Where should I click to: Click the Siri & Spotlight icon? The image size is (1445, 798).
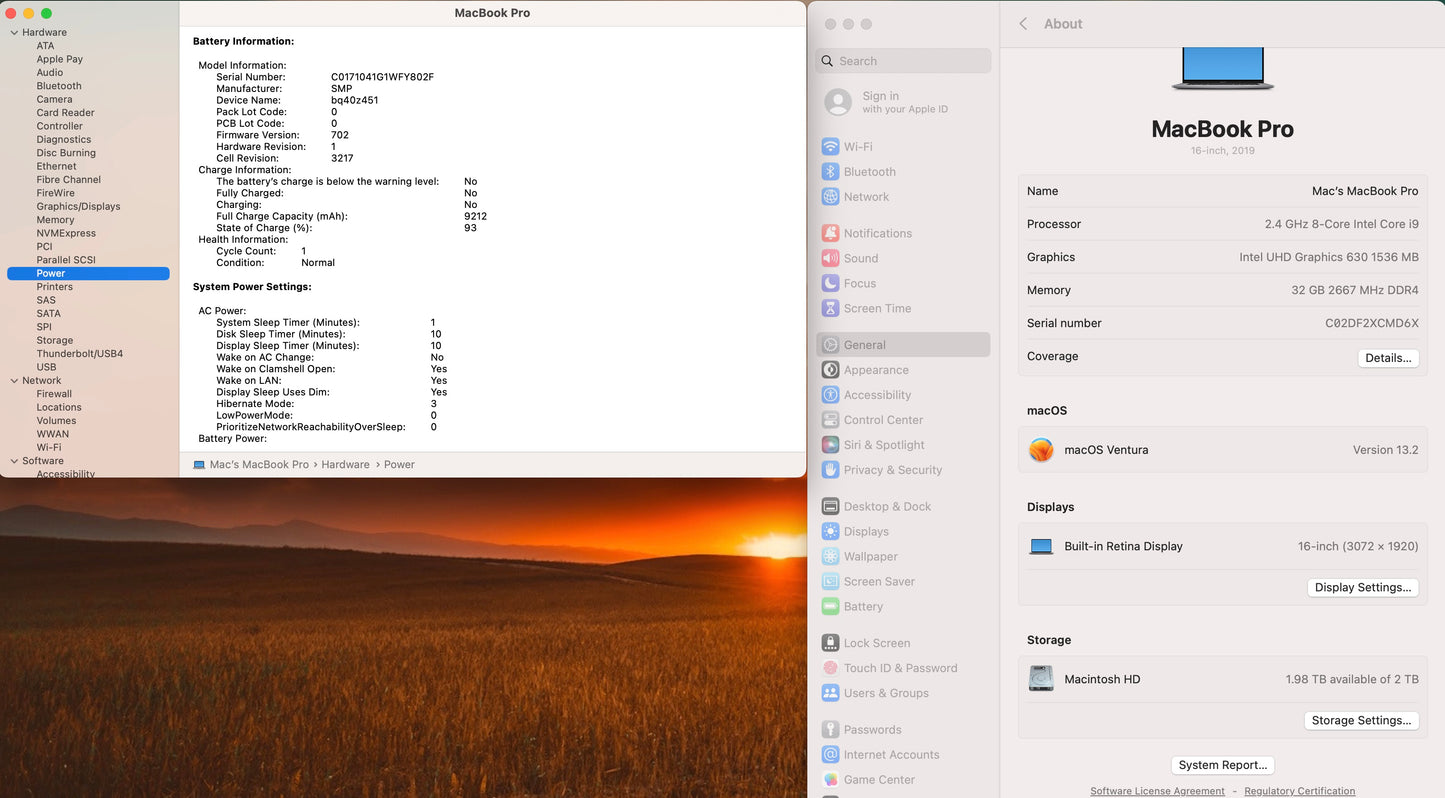[830, 445]
